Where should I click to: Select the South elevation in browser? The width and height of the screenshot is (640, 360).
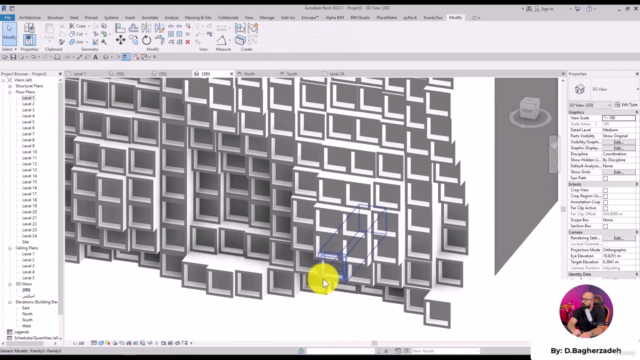27,320
